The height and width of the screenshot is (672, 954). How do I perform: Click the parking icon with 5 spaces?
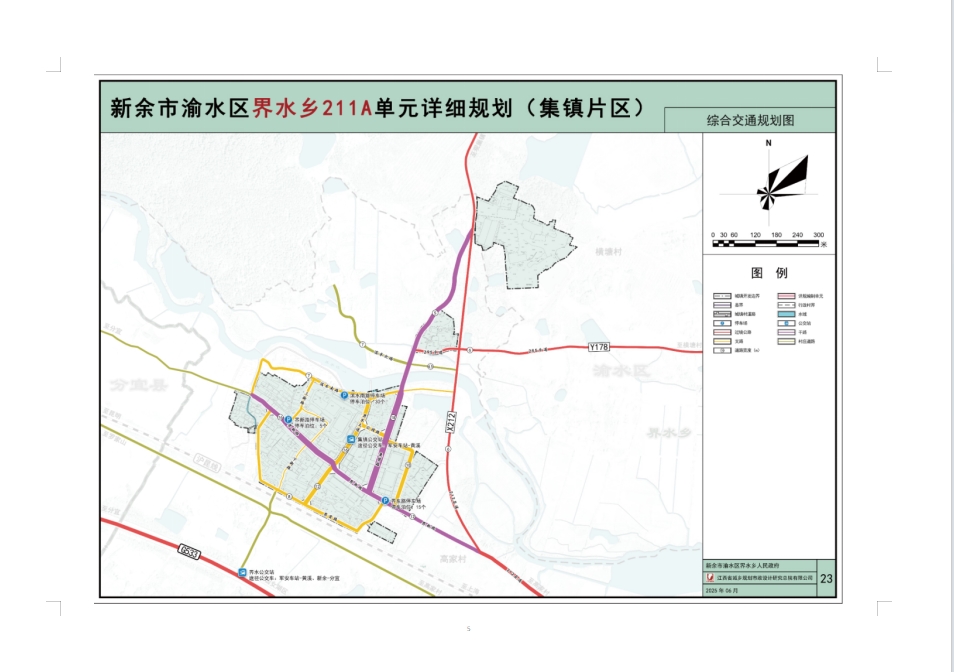pyautogui.click(x=288, y=420)
